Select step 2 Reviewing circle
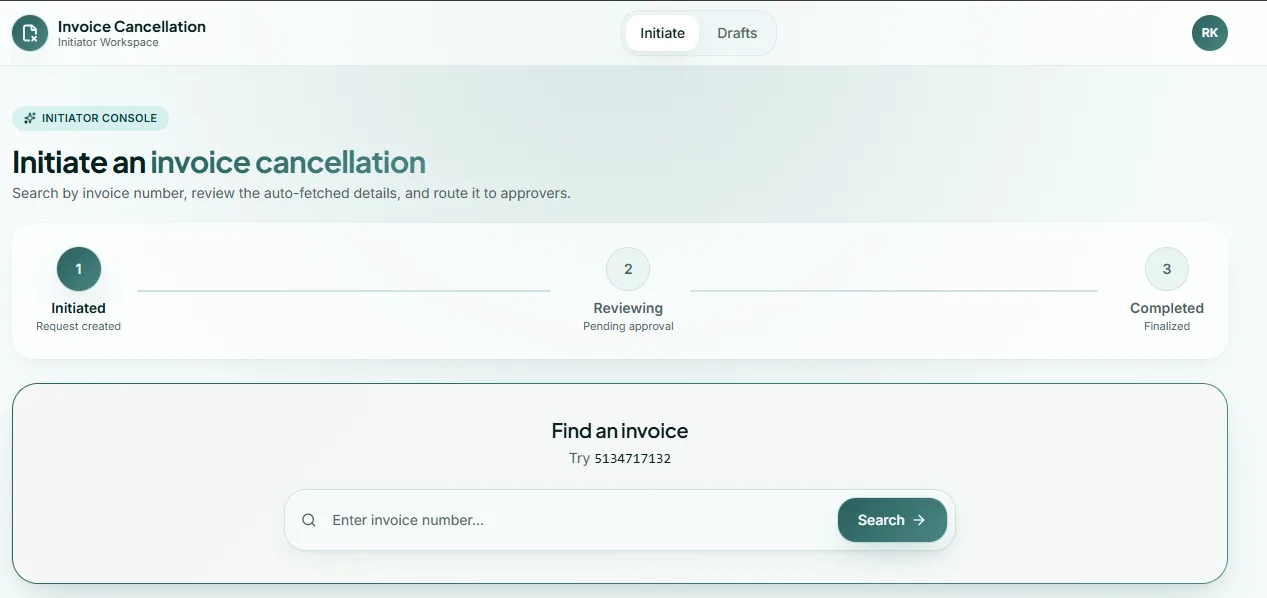 click(628, 269)
